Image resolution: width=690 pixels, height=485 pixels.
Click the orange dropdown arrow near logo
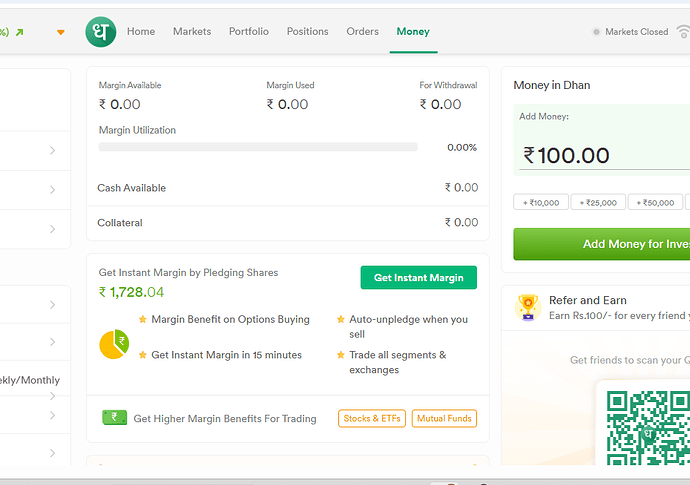(61, 32)
